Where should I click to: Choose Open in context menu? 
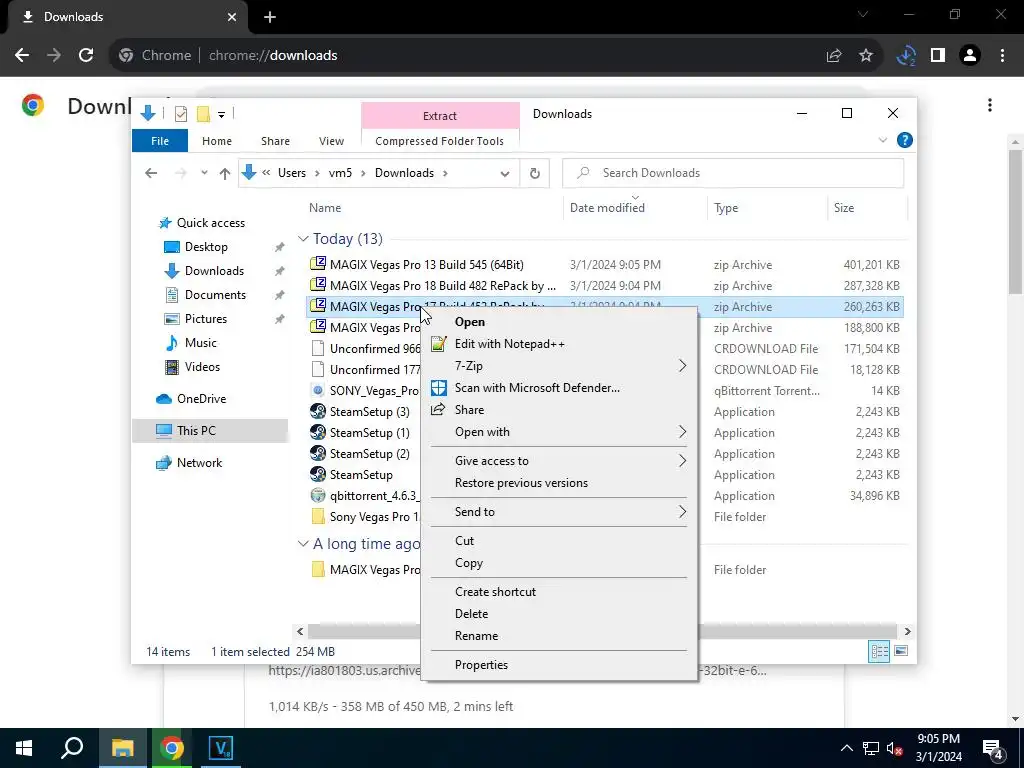pos(560,322)
